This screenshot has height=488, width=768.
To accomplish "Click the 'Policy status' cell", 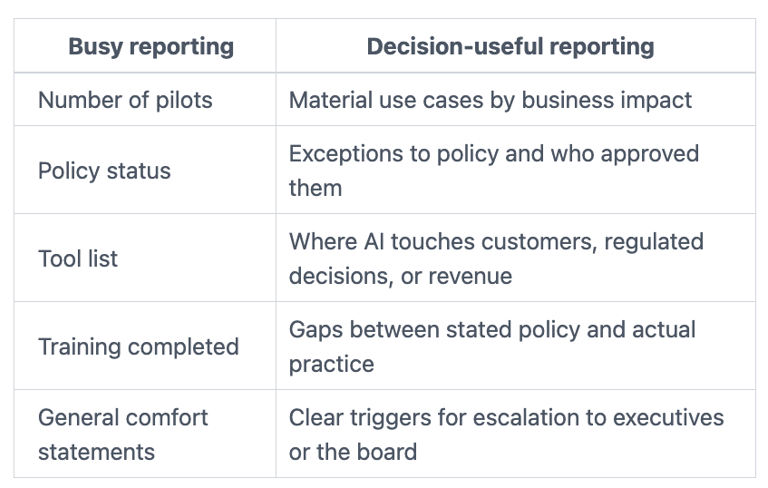I will coord(145,170).
